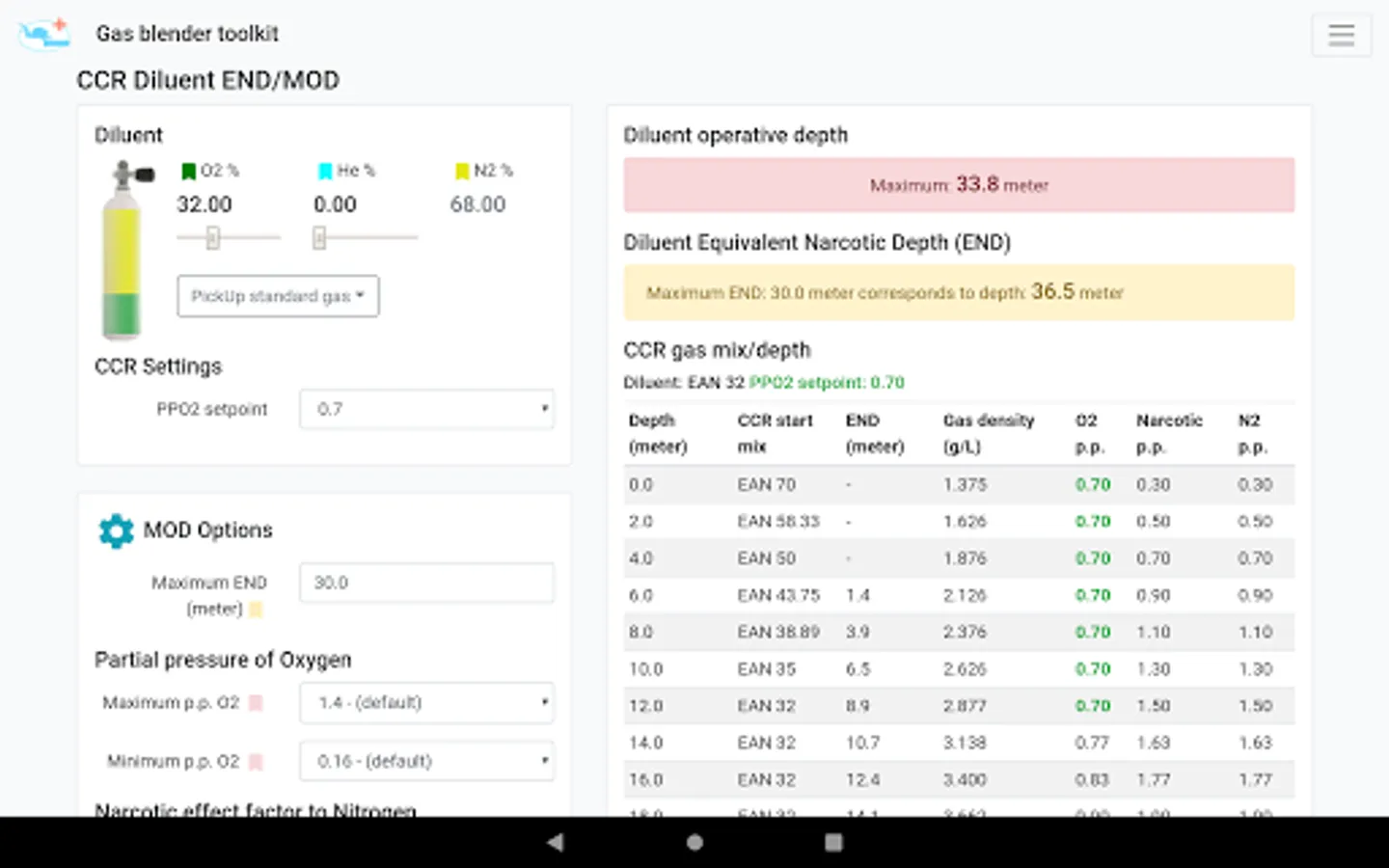1389x868 pixels.
Task: Click the cyan He % color marker
Action: 325,172
